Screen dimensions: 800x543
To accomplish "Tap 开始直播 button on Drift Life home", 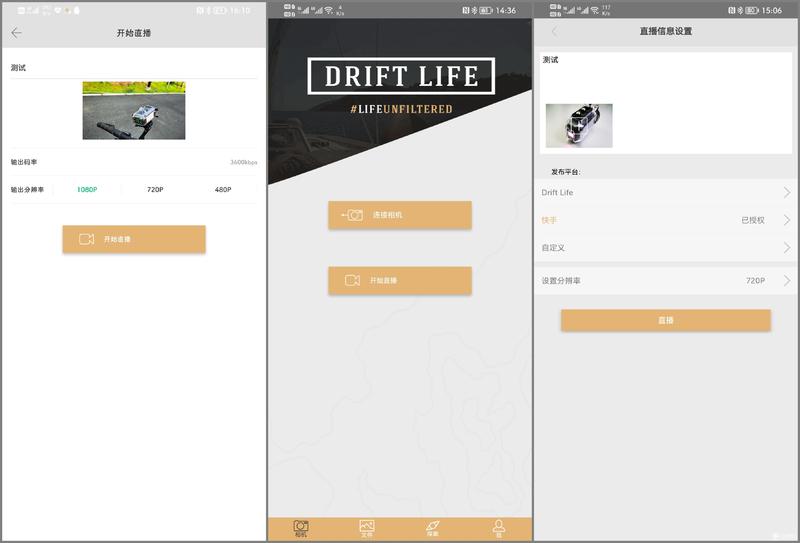I will [x=400, y=280].
